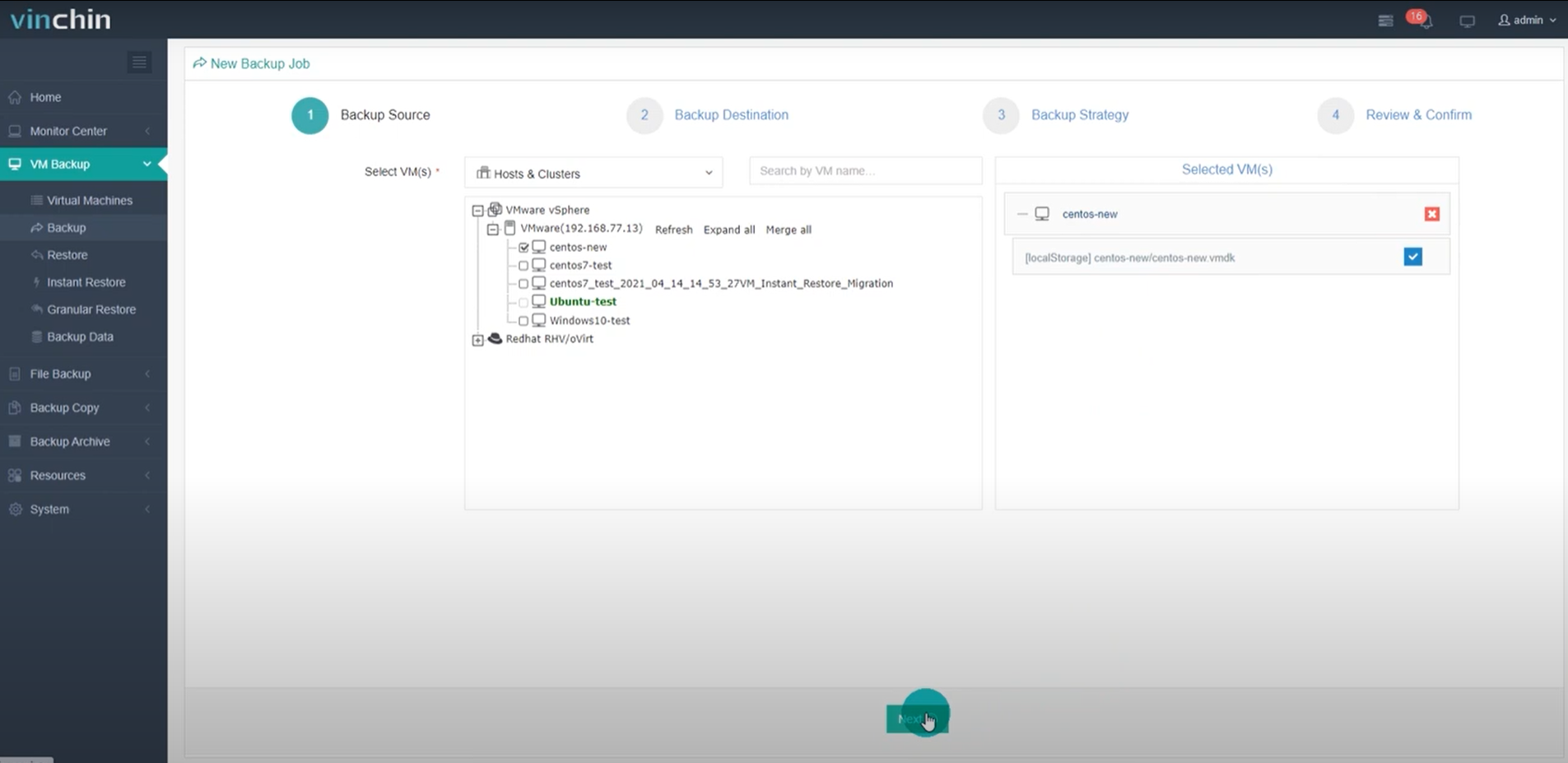Check the Windows10-test VM checkbox
1568x763 pixels.
[x=523, y=321]
